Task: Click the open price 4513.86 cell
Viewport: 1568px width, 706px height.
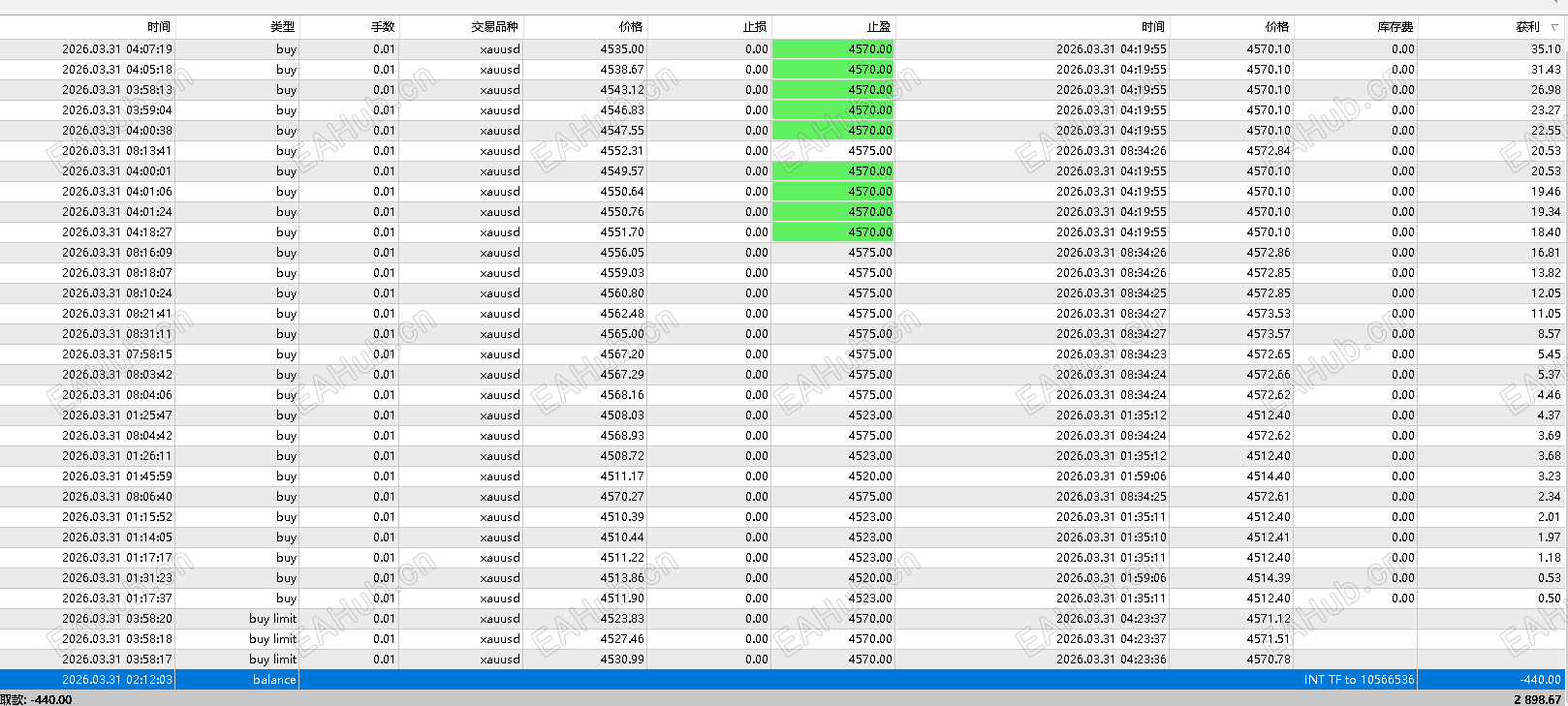Action: (622, 578)
